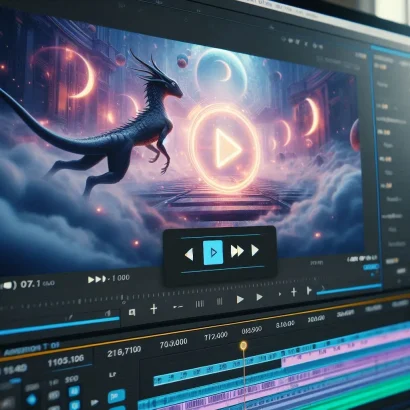Click the blue slider bar below preview right
Viewport: 410px width, 410px height.
click(x=349, y=289)
